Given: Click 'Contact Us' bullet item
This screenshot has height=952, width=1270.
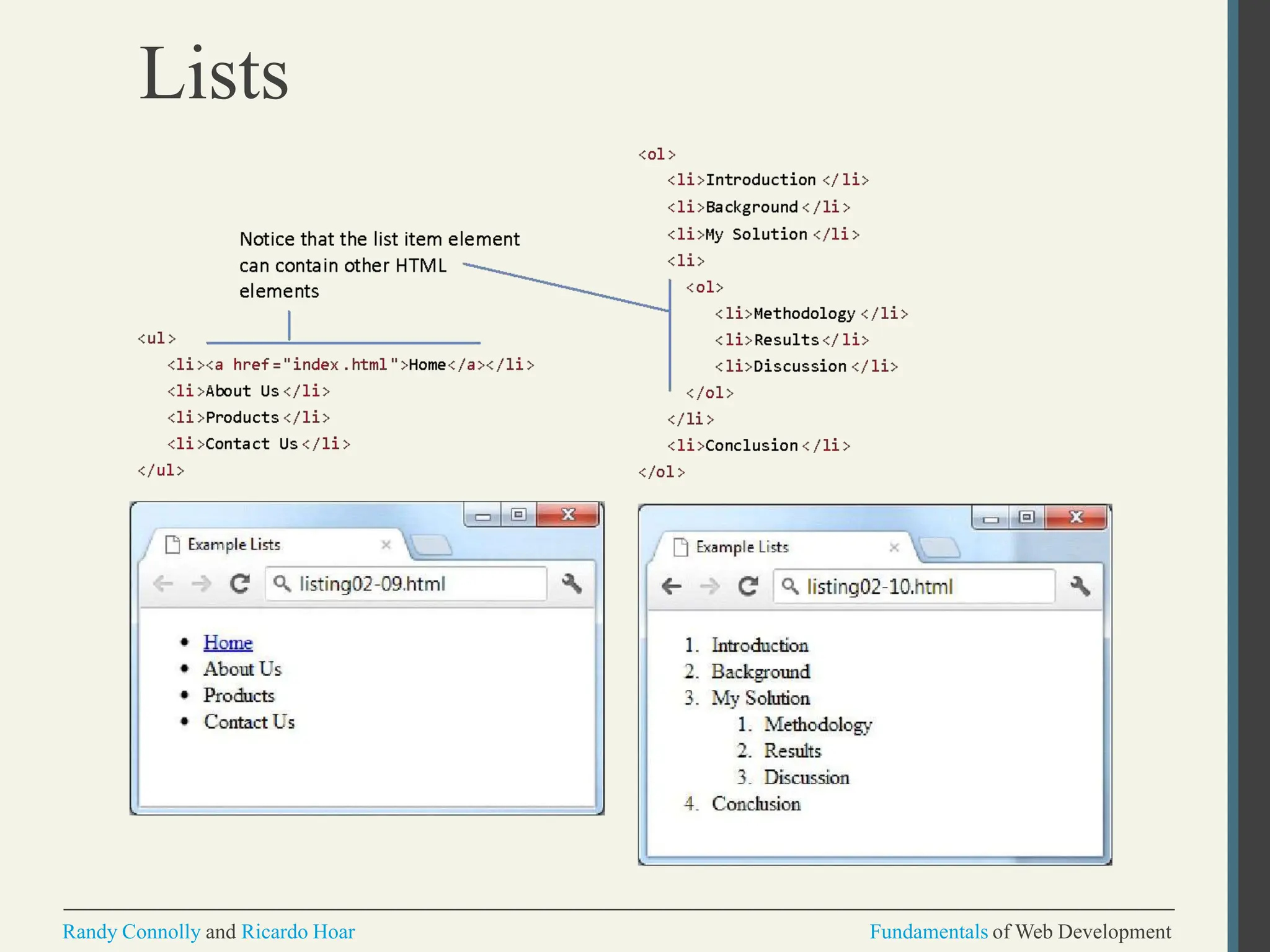Looking at the screenshot, I should click(x=249, y=722).
